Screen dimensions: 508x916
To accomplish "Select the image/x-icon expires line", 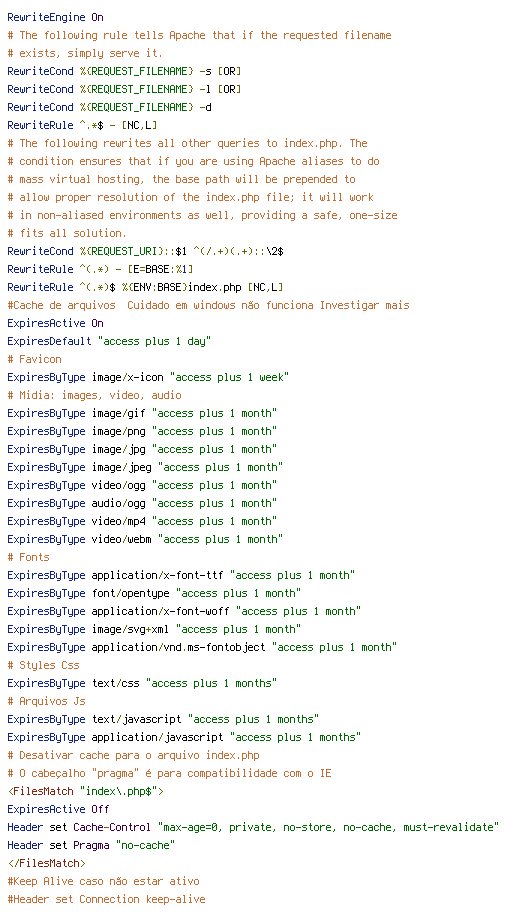I will click(148, 377).
